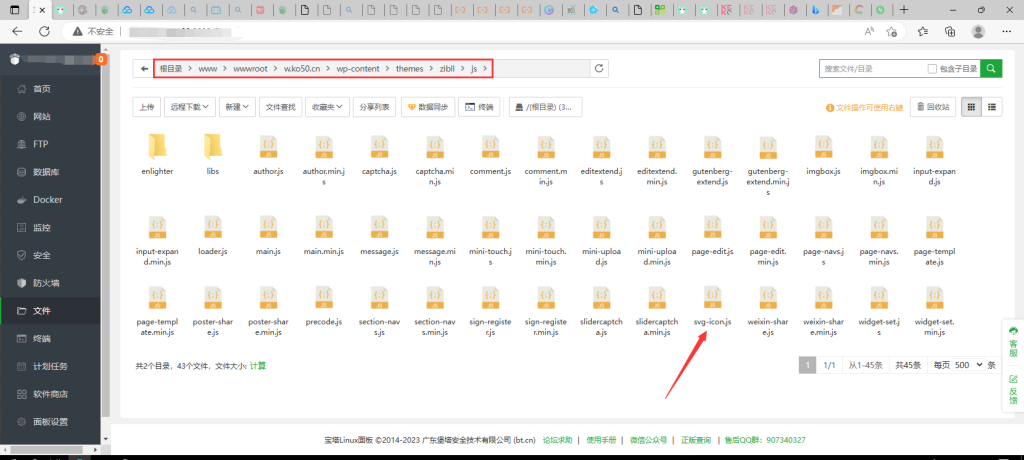
Task: Open the toolbar 终端 button
Action: (x=479, y=107)
